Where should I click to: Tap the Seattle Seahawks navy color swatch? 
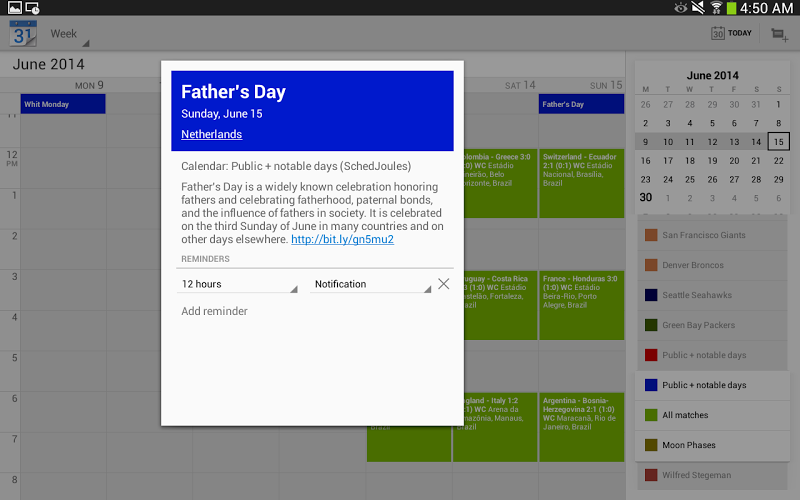click(x=651, y=295)
